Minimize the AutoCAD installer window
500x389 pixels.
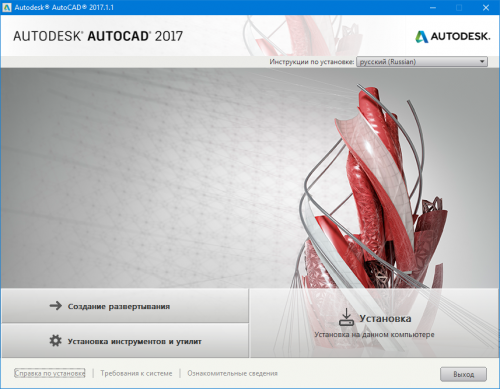433,7
